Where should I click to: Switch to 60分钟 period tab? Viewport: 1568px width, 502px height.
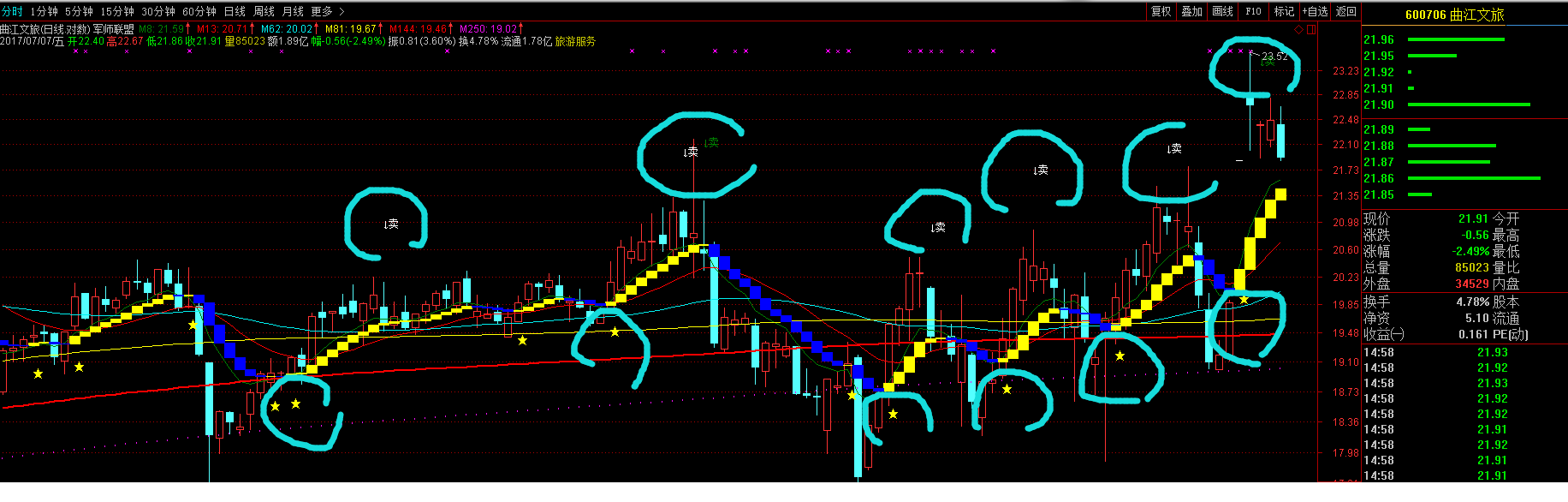(x=199, y=11)
